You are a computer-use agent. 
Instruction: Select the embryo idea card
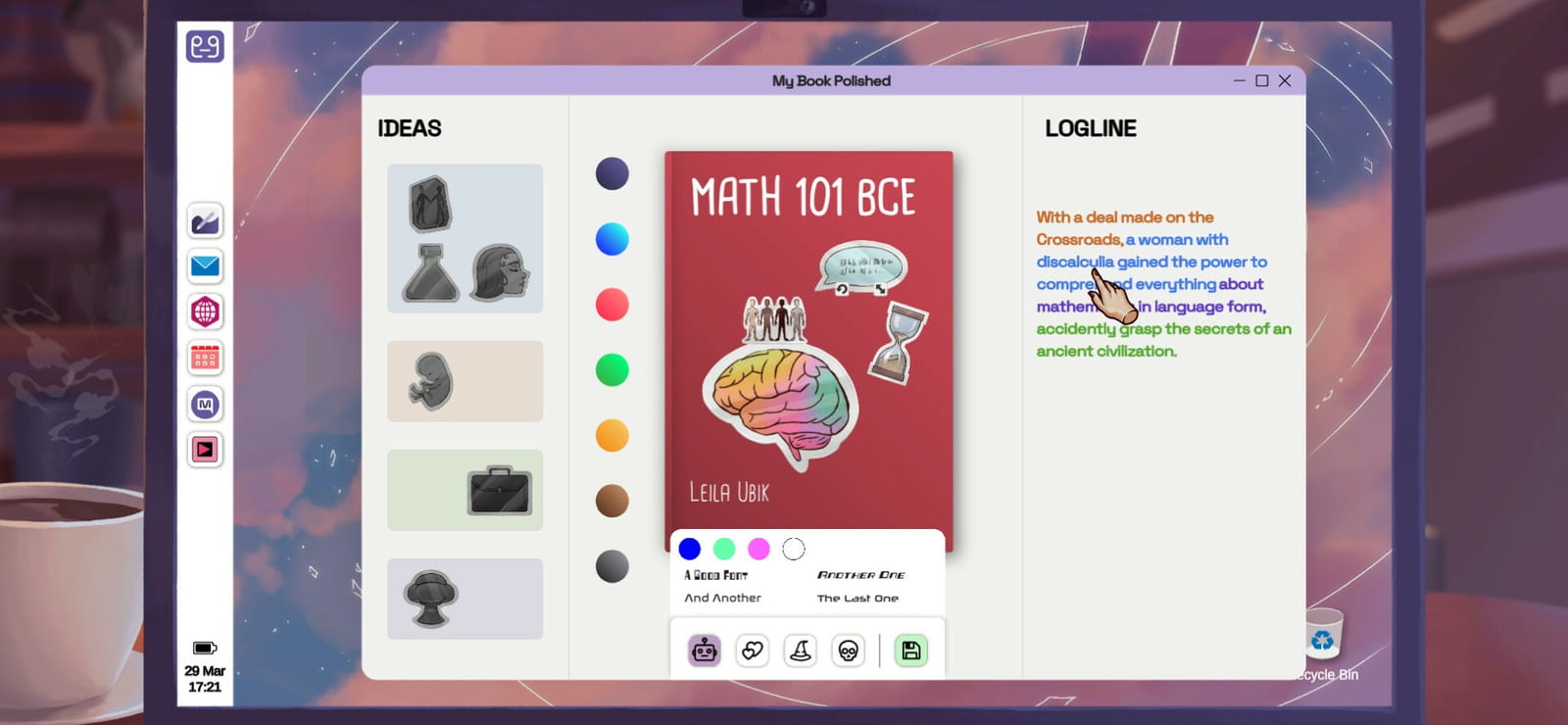point(465,381)
